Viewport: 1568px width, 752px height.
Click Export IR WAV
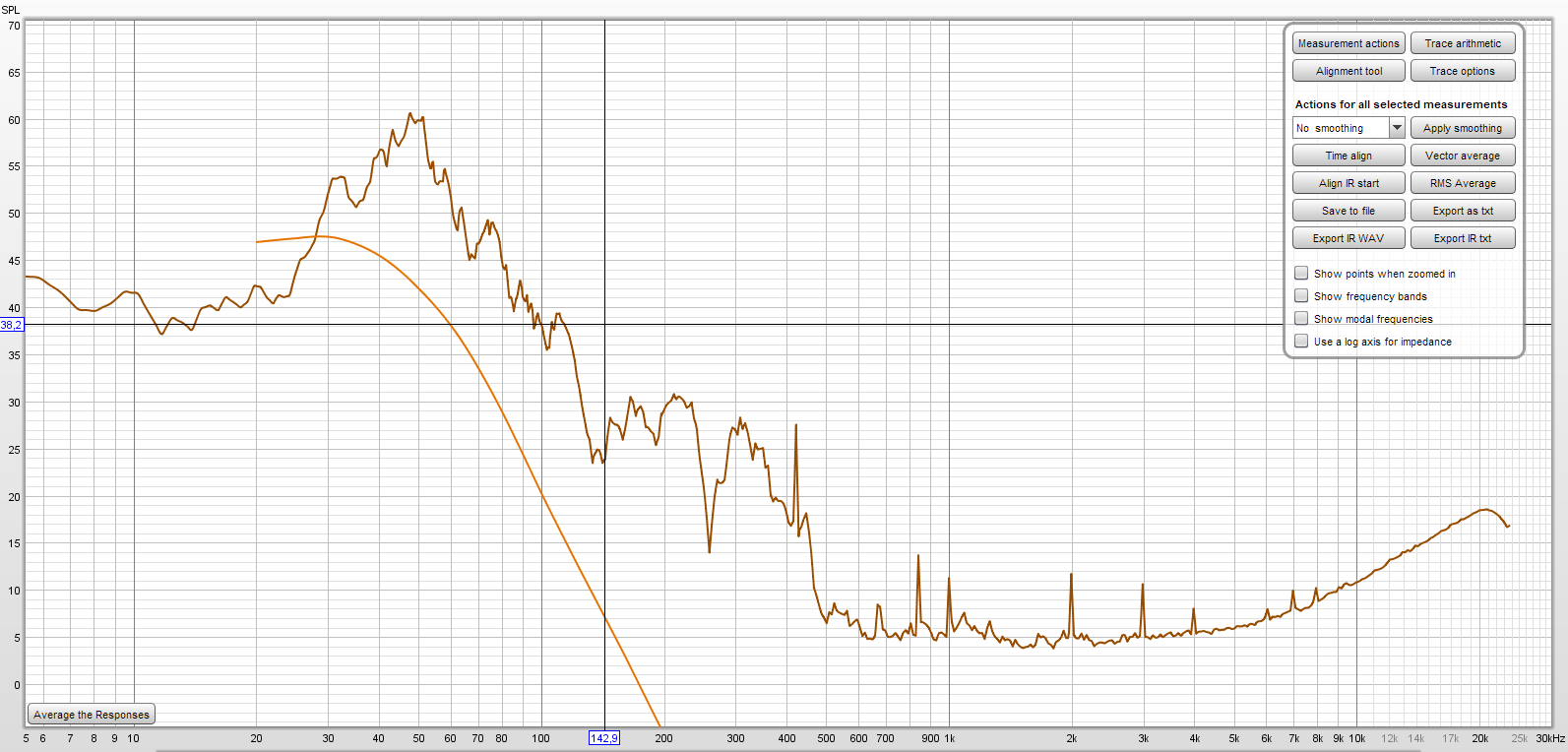(x=1348, y=238)
